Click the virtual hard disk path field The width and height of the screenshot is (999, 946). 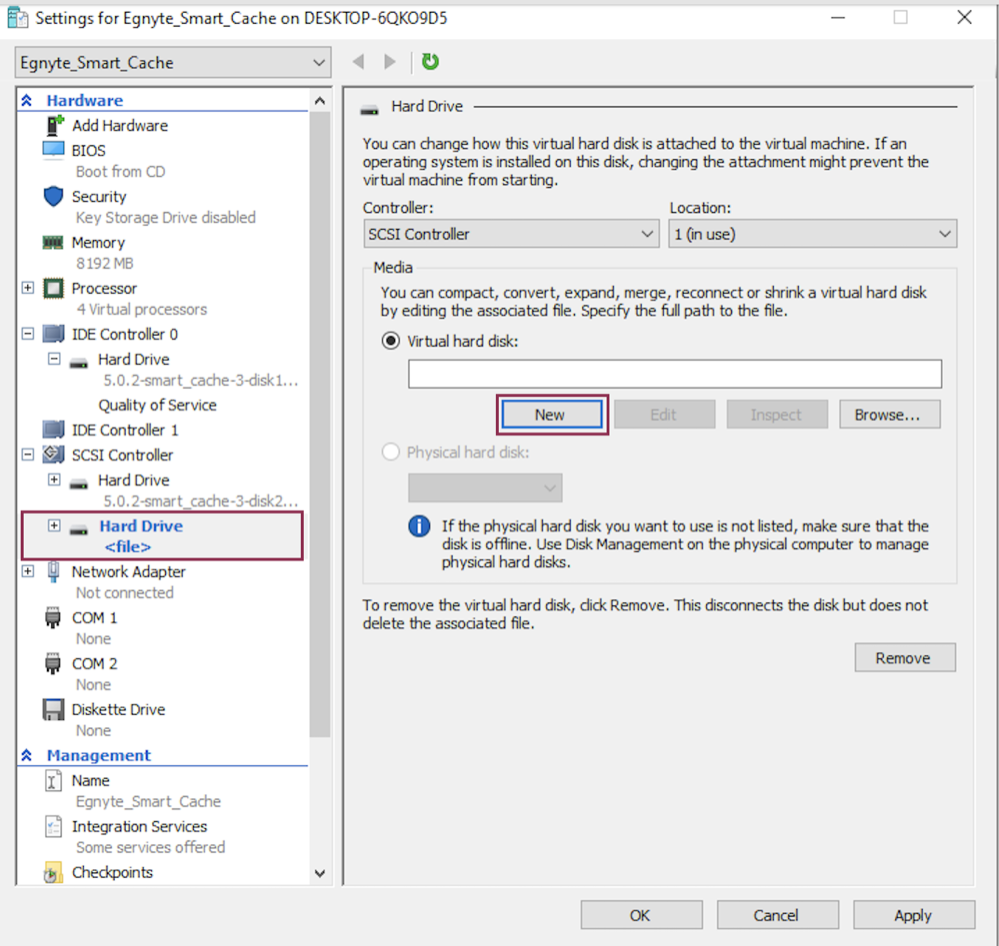click(x=675, y=374)
